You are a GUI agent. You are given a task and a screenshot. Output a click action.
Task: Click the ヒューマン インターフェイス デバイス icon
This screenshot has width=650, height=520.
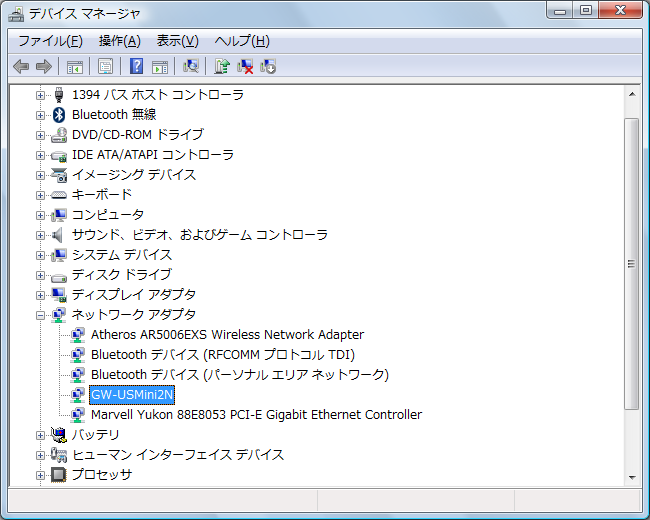(x=59, y=455)
